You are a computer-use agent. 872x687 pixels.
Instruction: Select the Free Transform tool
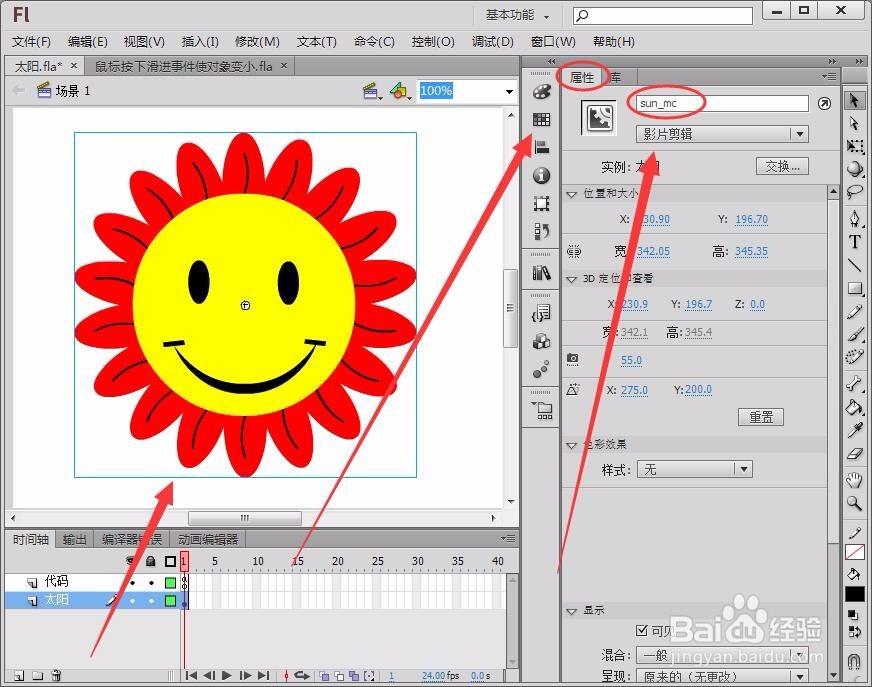click(855, 146)
